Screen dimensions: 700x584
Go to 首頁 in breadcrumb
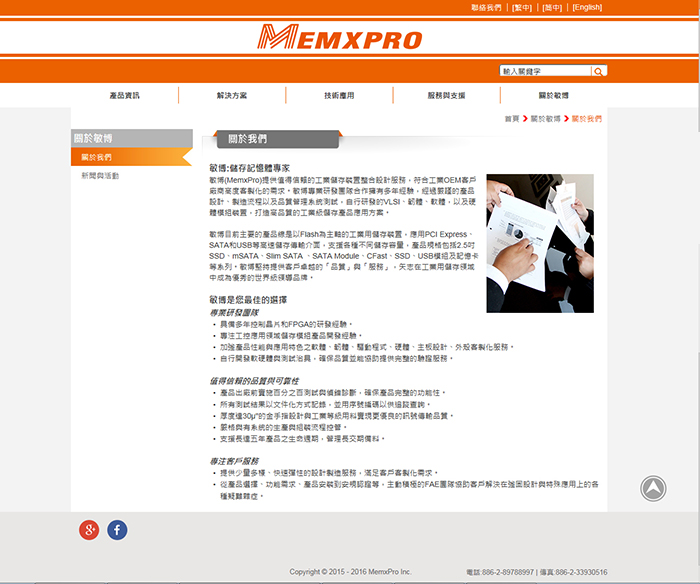pyautogui.click(x=512, y=119)
